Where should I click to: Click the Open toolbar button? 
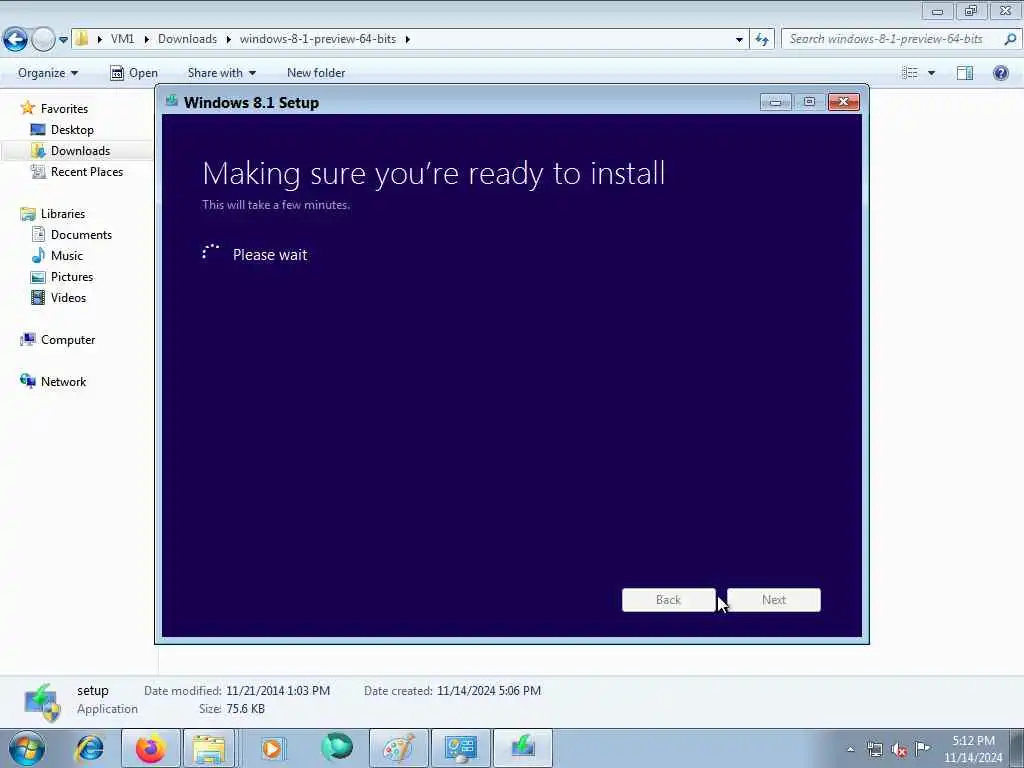(134, 73)
